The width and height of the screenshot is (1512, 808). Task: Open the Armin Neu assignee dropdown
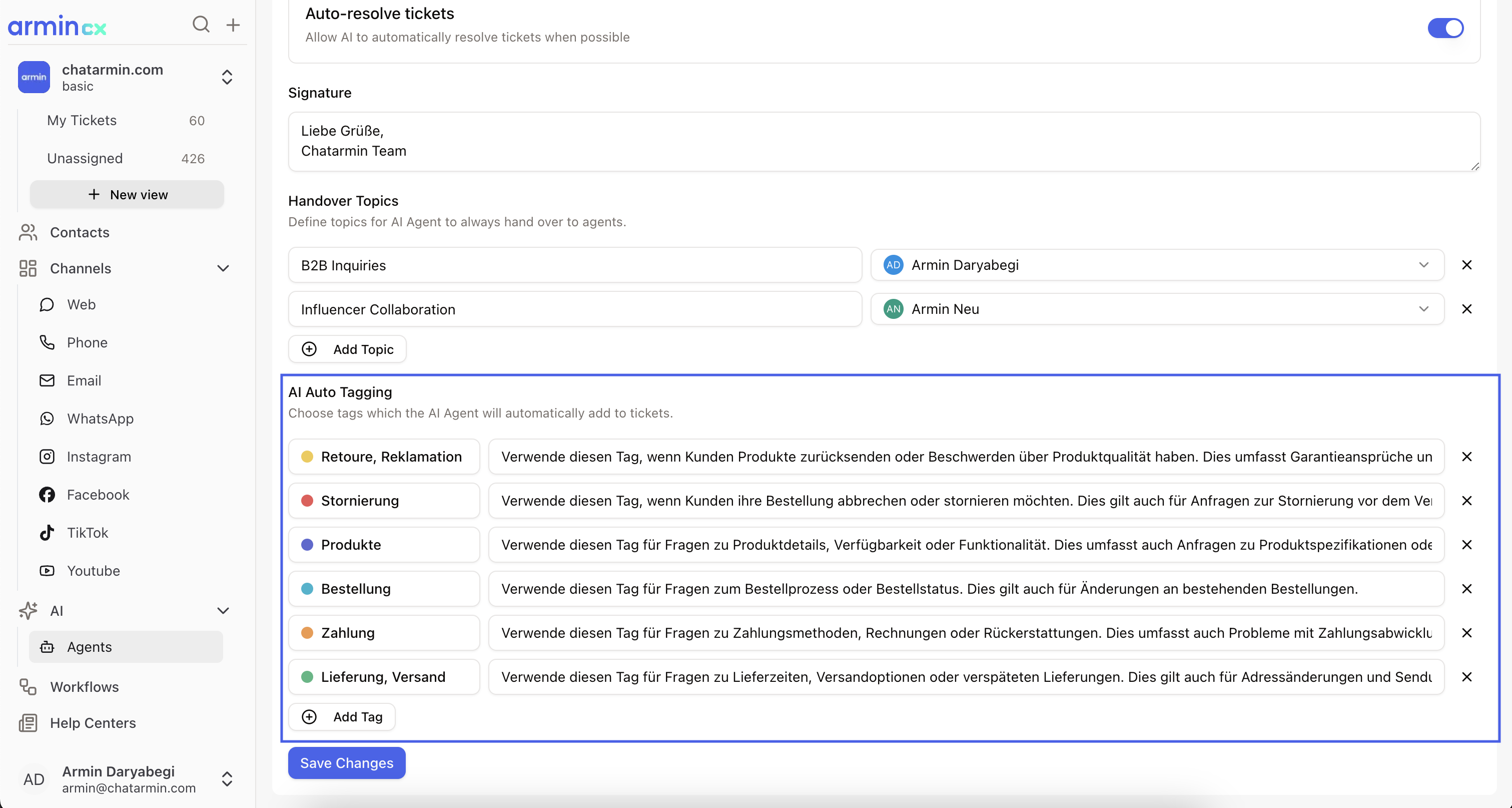pyautogui.click(x=1156, y=309)
